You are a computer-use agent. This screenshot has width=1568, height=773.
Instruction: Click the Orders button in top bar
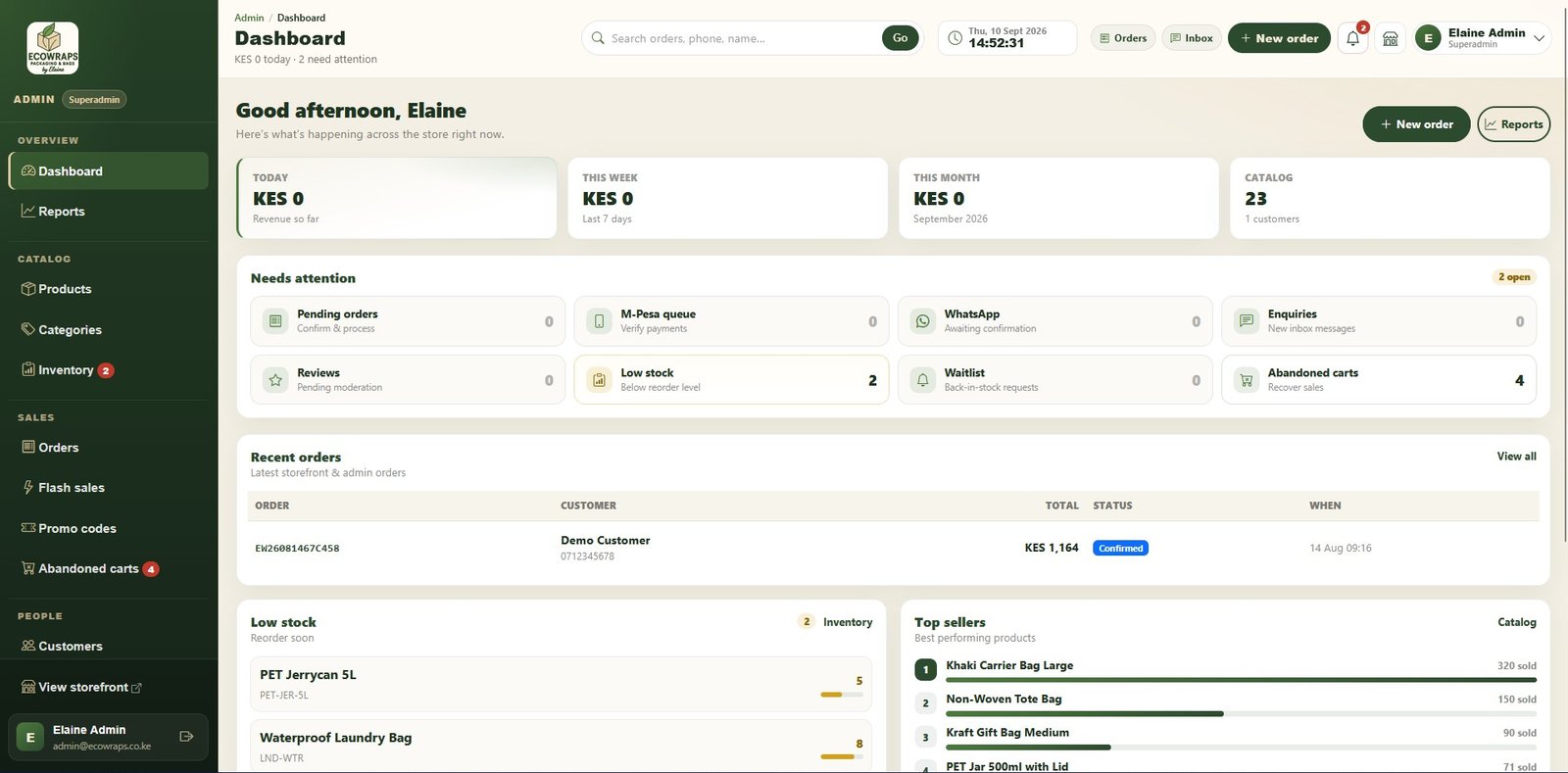pos(1123,38)
